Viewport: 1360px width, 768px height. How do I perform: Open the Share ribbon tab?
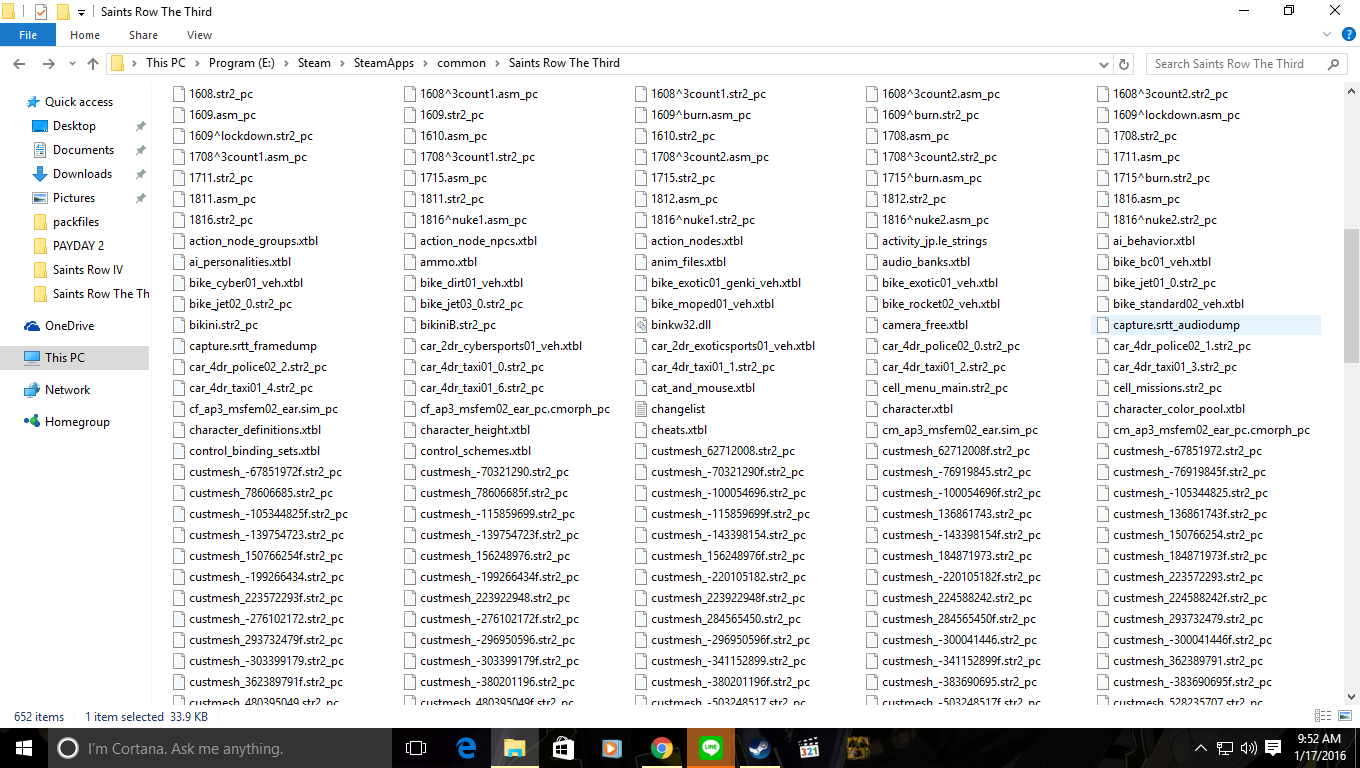(143, 35)
